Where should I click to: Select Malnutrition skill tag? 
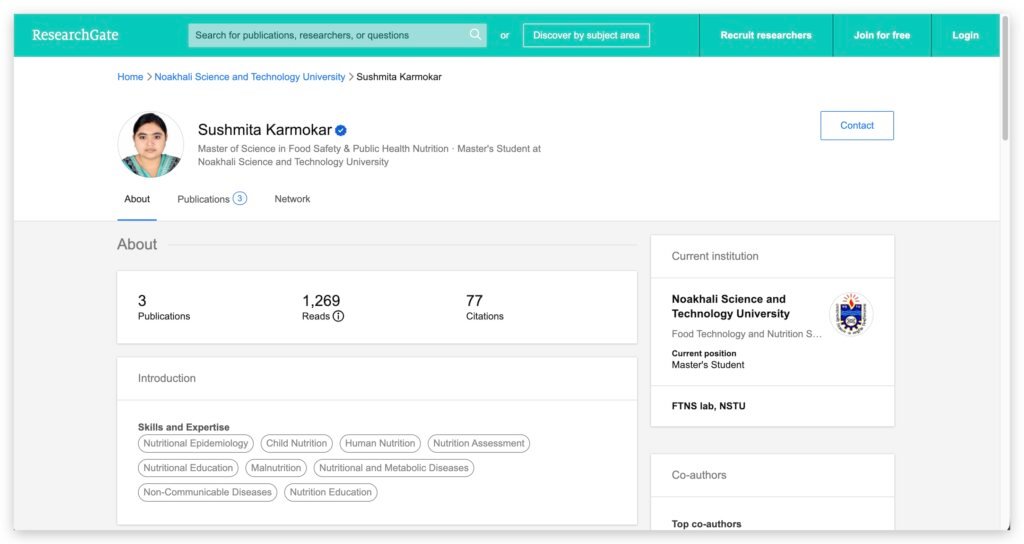coord(276,468)
